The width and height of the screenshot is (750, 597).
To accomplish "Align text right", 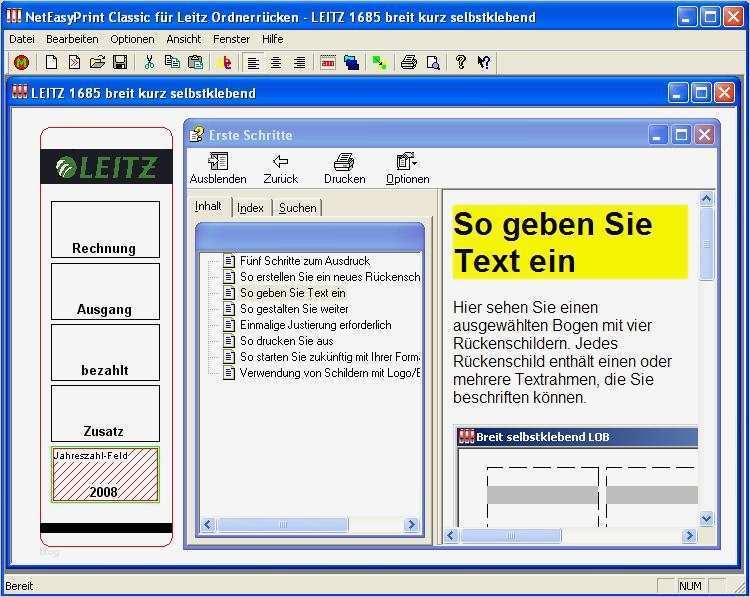I will tap(299, 63).
